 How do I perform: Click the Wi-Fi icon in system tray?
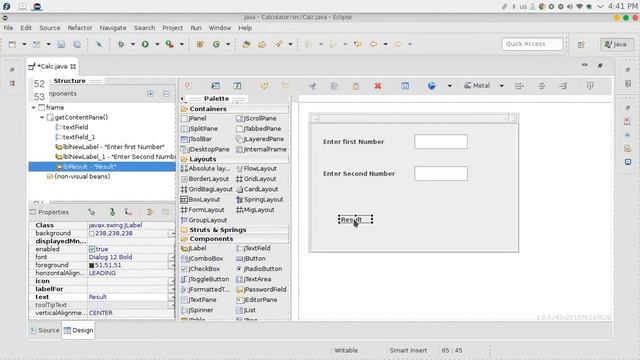coord(579,6)
